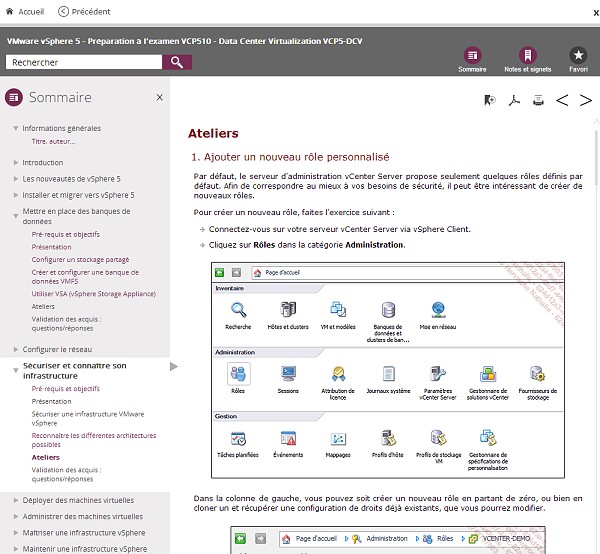Screen dimensions: 600x554
Task: Collapse Mettre en place des banques de données
Action: point(16,216)
